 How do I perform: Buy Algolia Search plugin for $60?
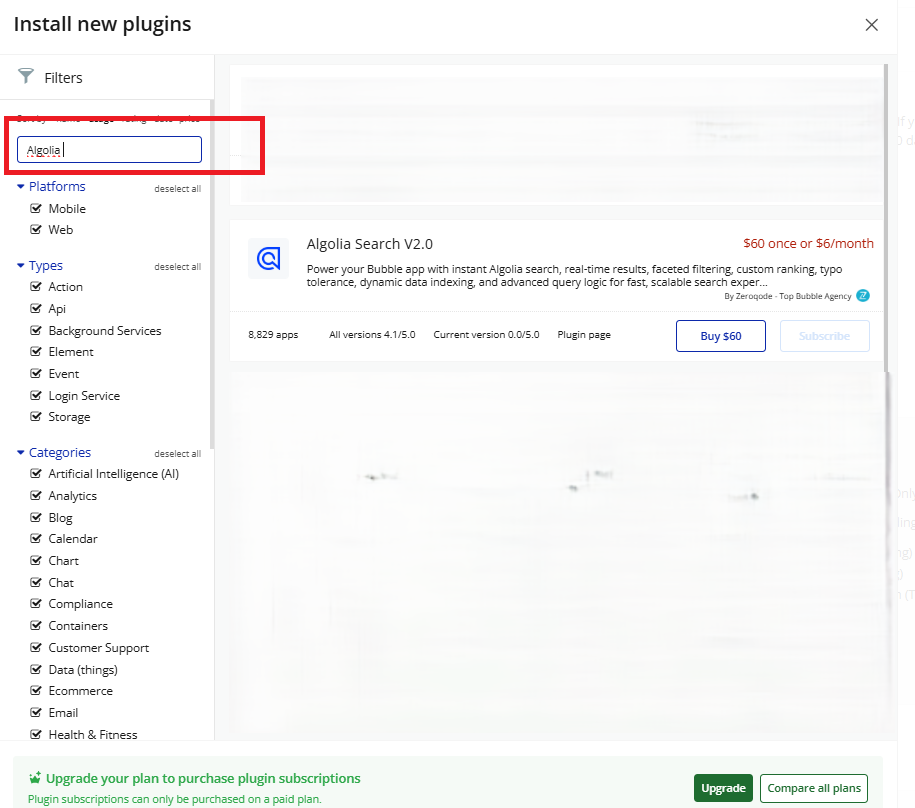pos(720,336)
